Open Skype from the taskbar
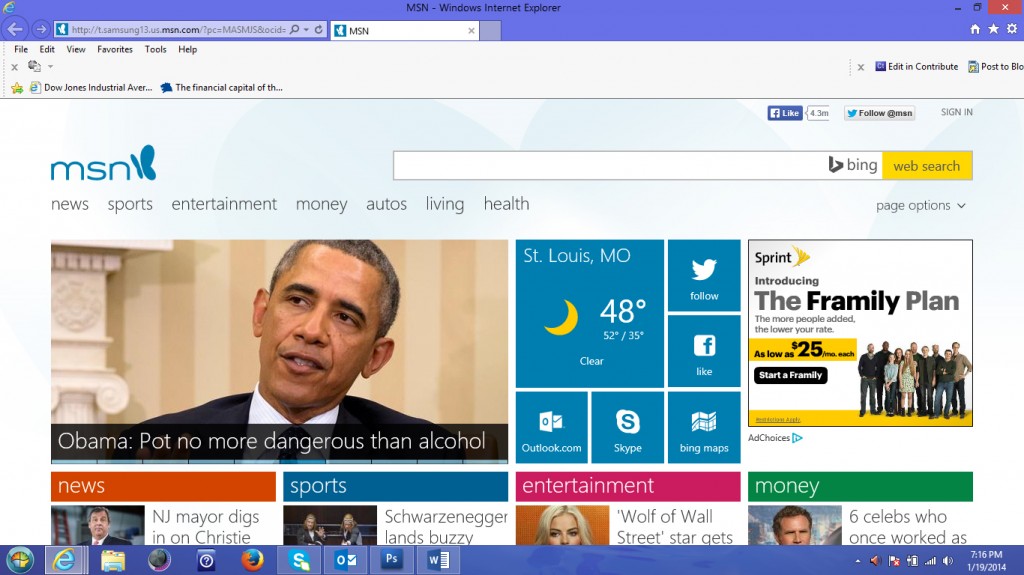Image resolution: width=1024 pixels, height=575 pixels. pyautogui.click(x=299, y=561)
